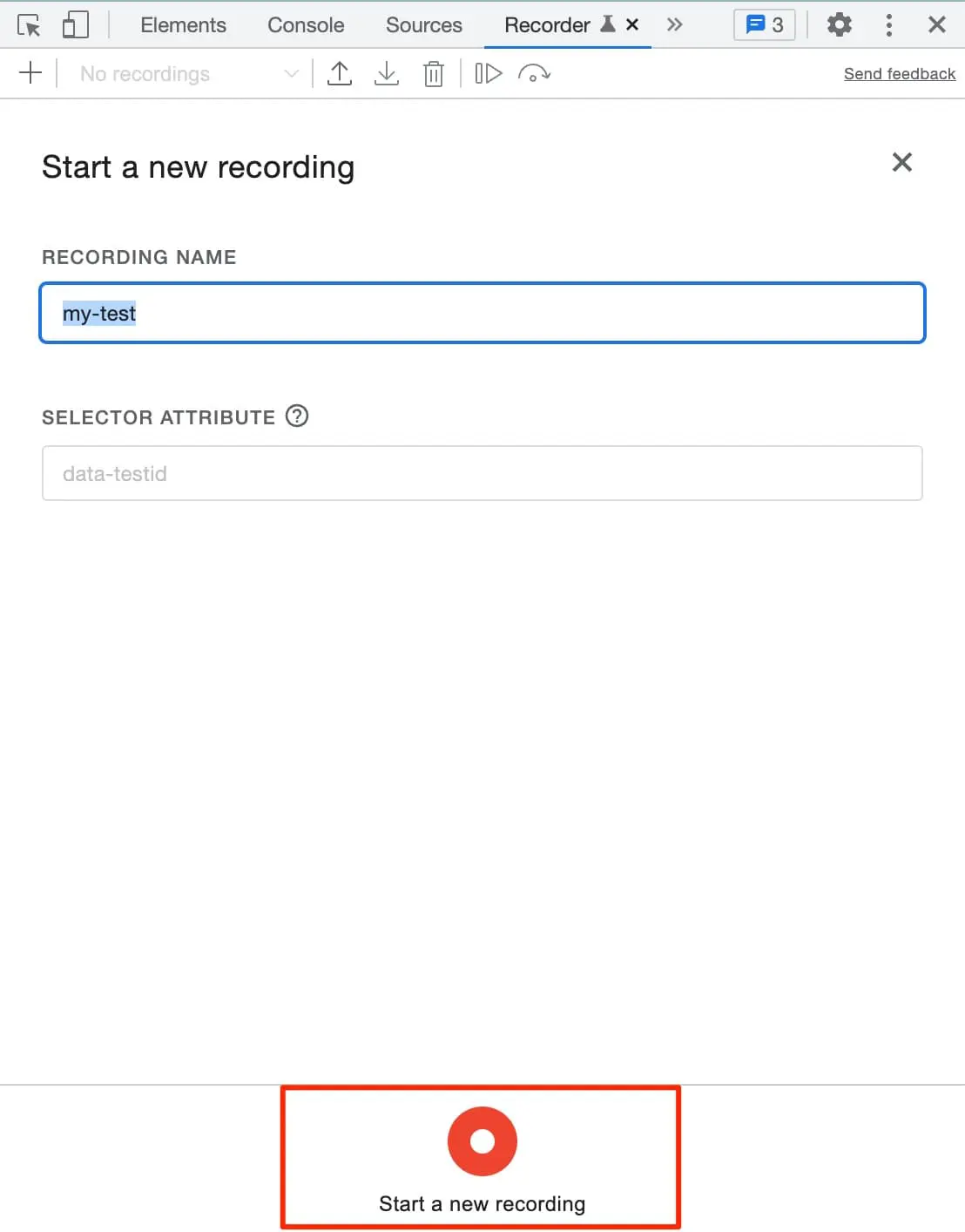Screen dimensions: 965x1232
Task: Open the 3 issues counter badge
Action: click(x=765, y=25)
